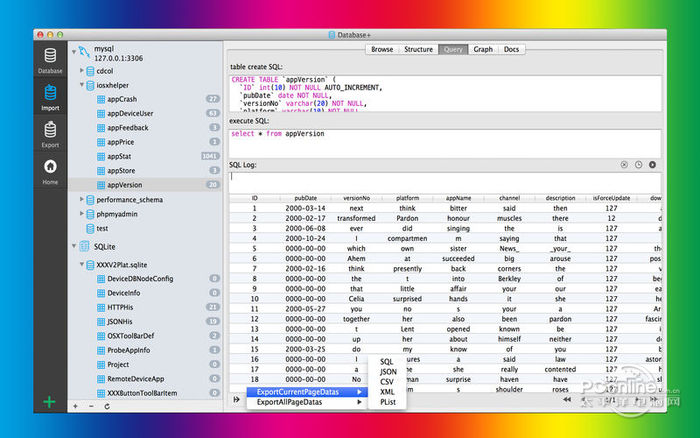Click the clear SQL log icon

pos(624,164)
